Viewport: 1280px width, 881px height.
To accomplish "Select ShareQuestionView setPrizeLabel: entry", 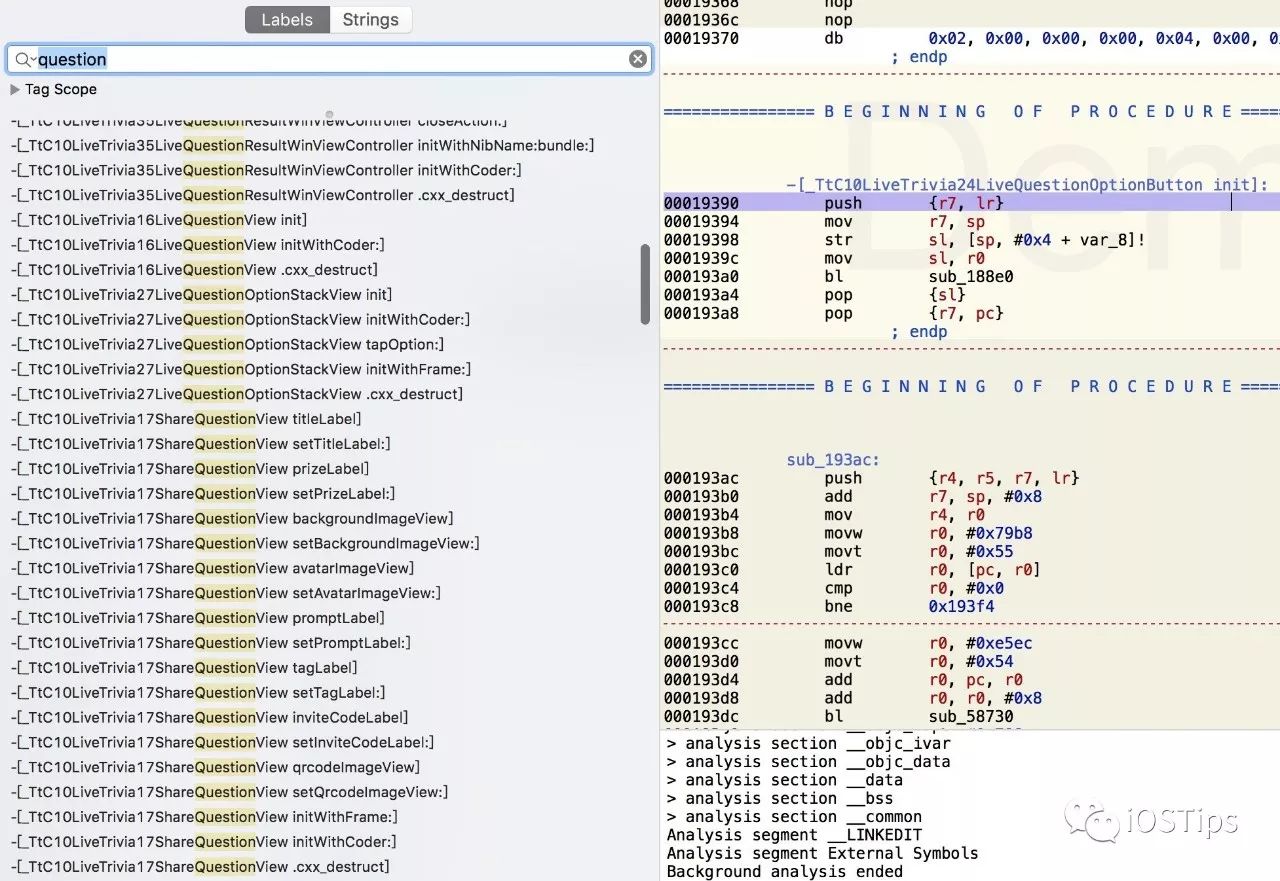I will (x=203, y=493).
